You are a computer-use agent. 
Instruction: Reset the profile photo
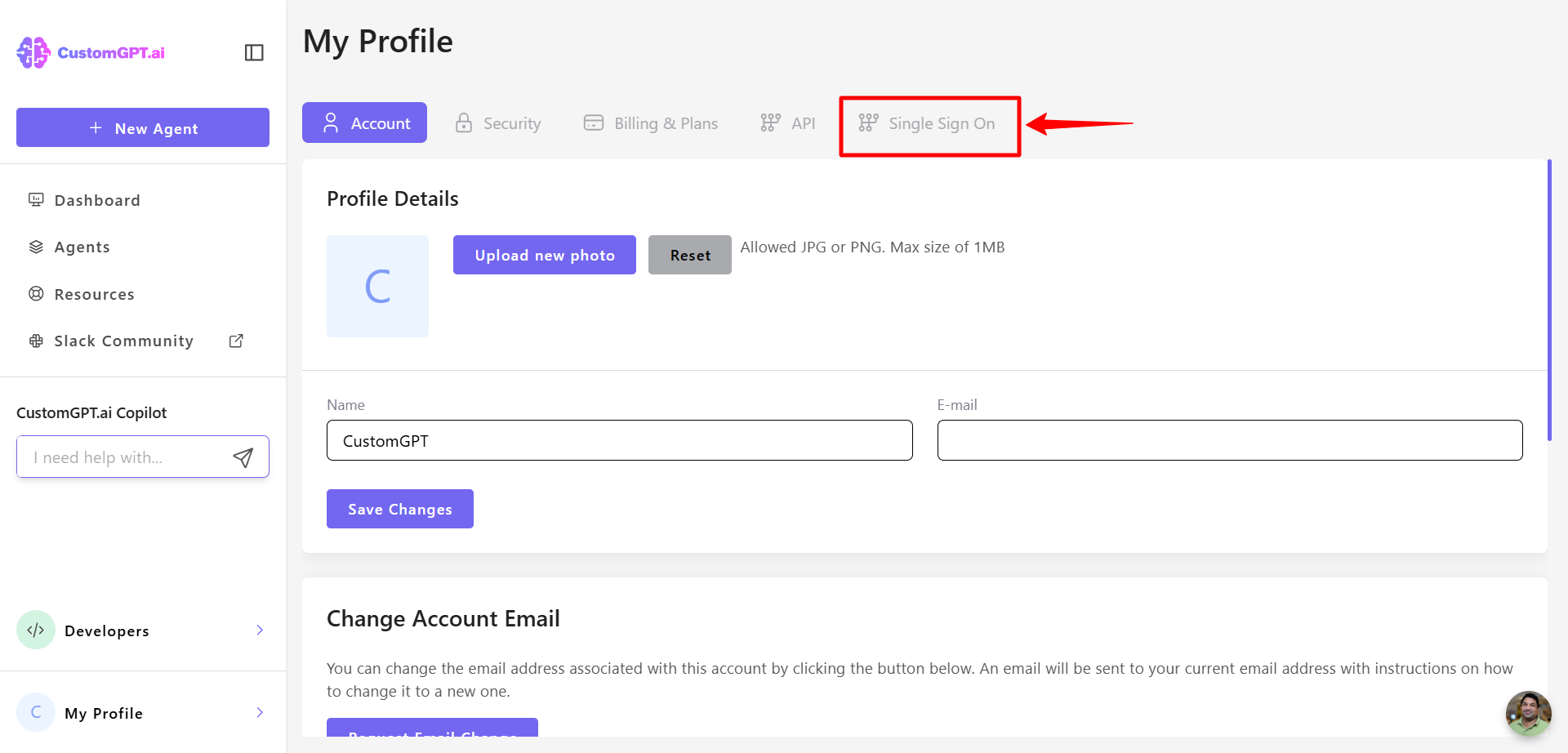coord(690,255)
